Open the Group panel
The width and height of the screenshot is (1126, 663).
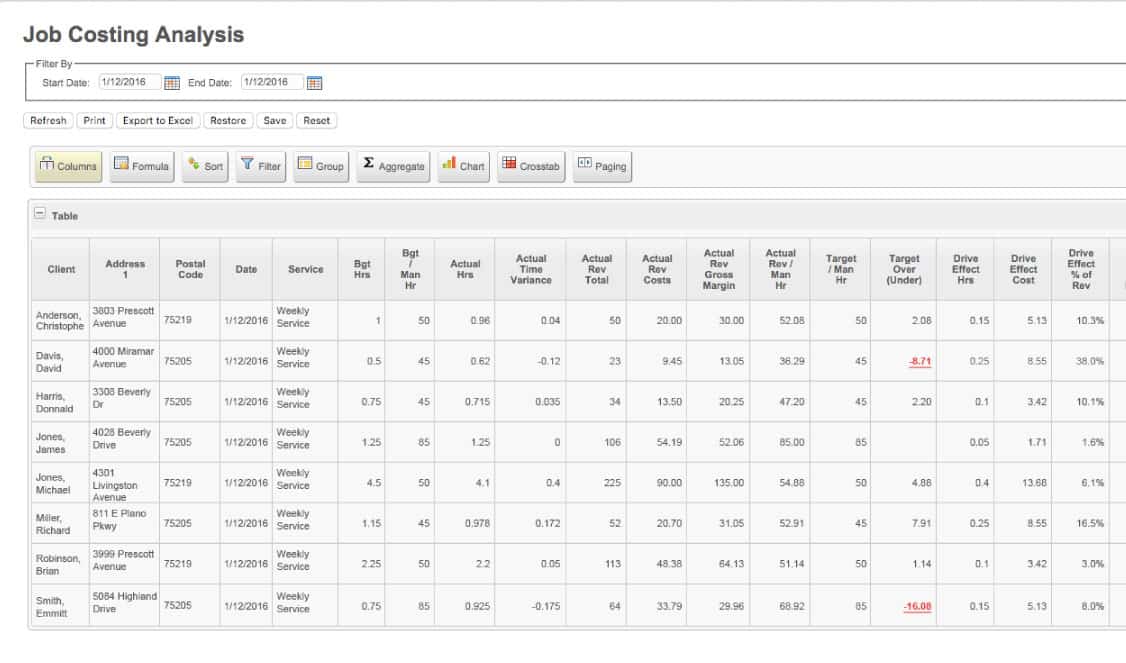(x=321, y=166)
